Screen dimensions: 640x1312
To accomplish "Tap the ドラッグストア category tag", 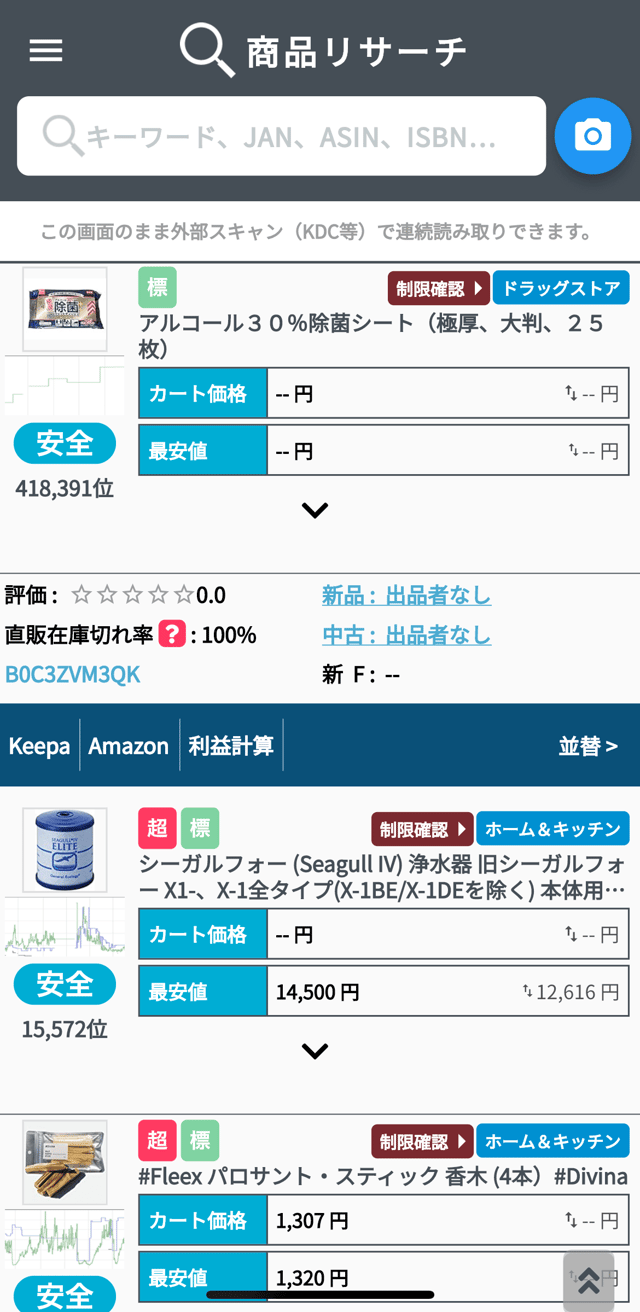I will 561,289.
